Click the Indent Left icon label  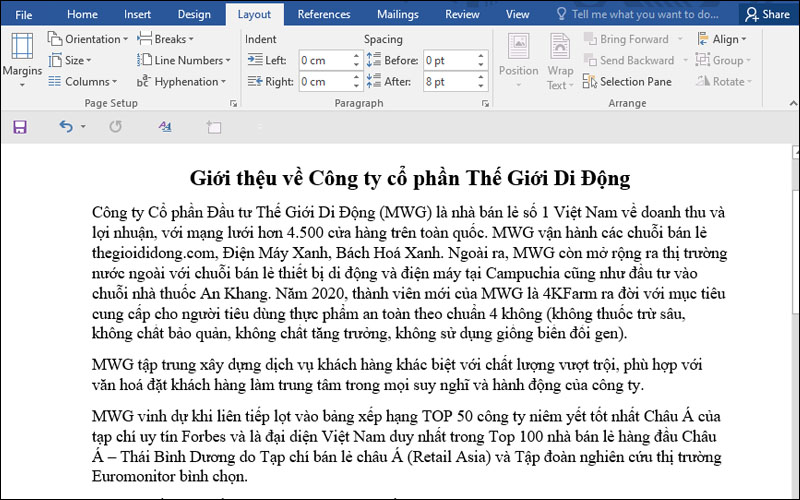click(x=267, y=60)
